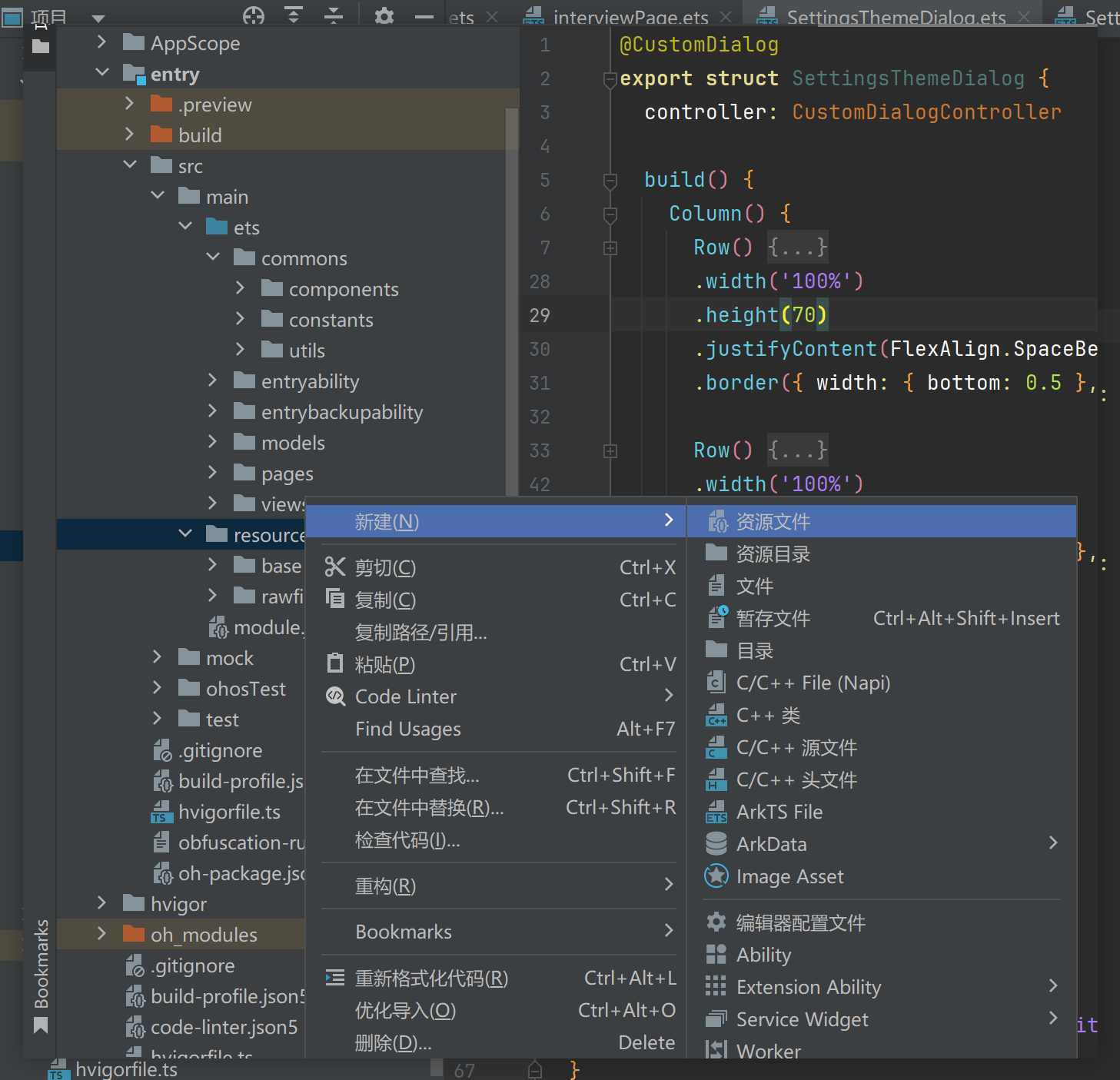Expand the build folder
Image resolution: width=1120 pixels, height=1080 pixels.
(x=129, y=134)
